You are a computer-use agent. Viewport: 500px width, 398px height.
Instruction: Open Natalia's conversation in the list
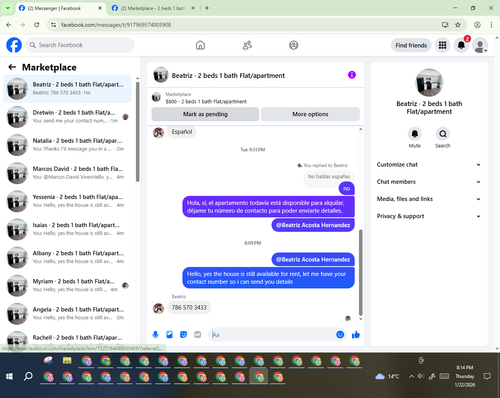click(x=68, y=145)
